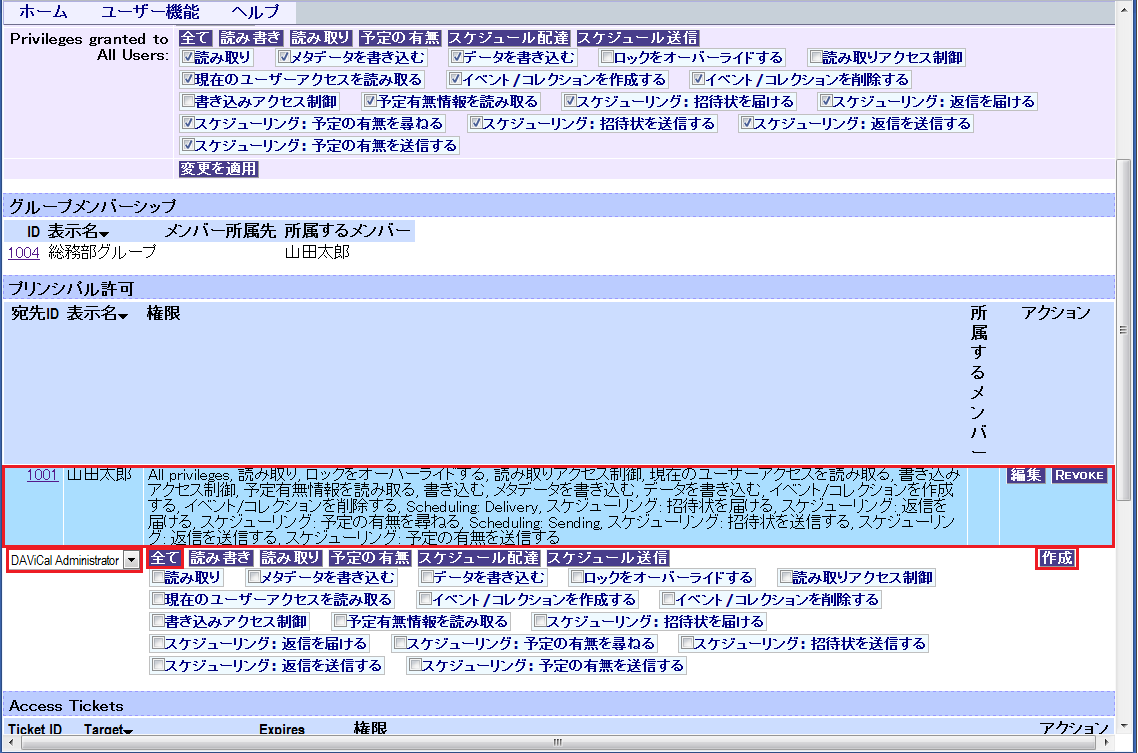Expand the DAViCal Administrator dropdown
1138x753 pixels.
pos(132,560)
